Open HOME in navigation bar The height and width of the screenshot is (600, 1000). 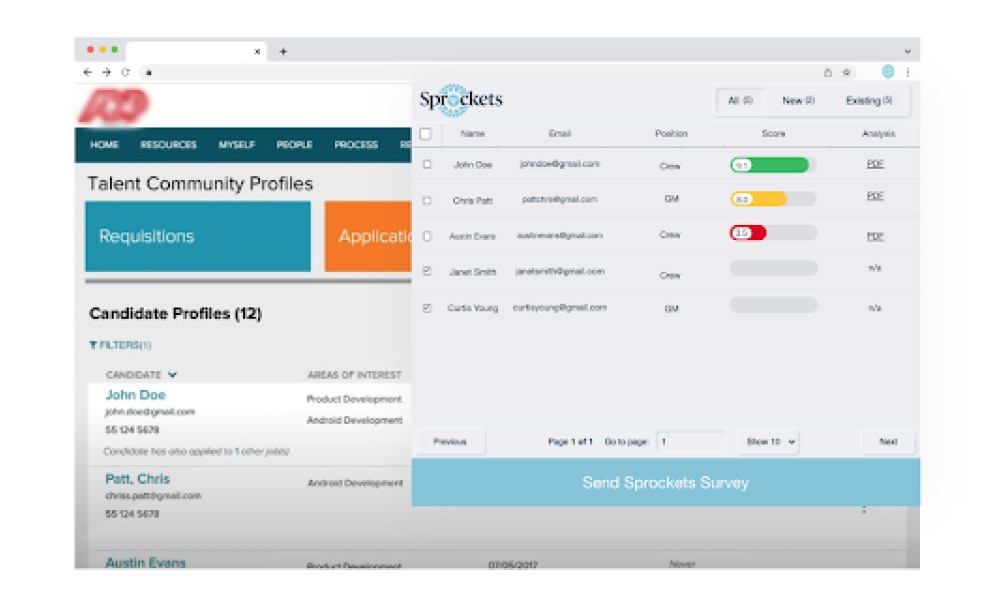tap(104, 145)
